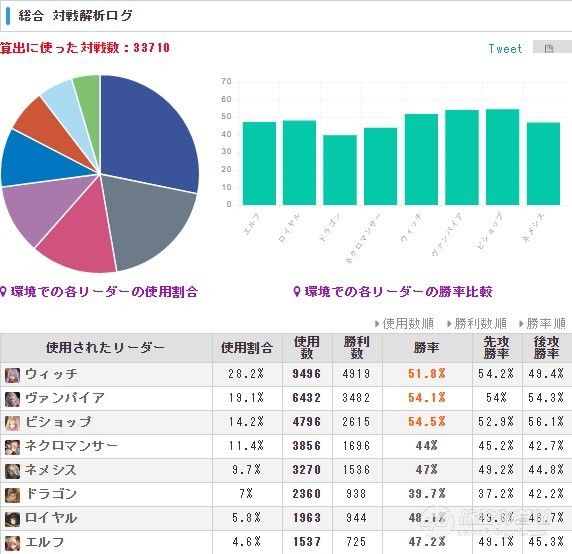Click the ドラゴン leader portrait icon

pos(12,495)
